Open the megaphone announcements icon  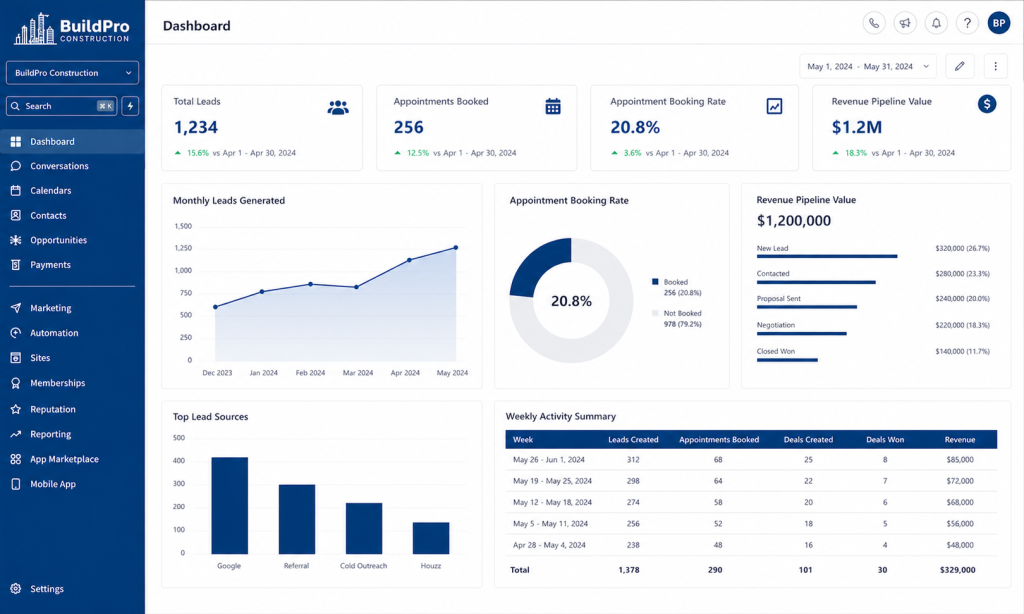tap(905, 24)
